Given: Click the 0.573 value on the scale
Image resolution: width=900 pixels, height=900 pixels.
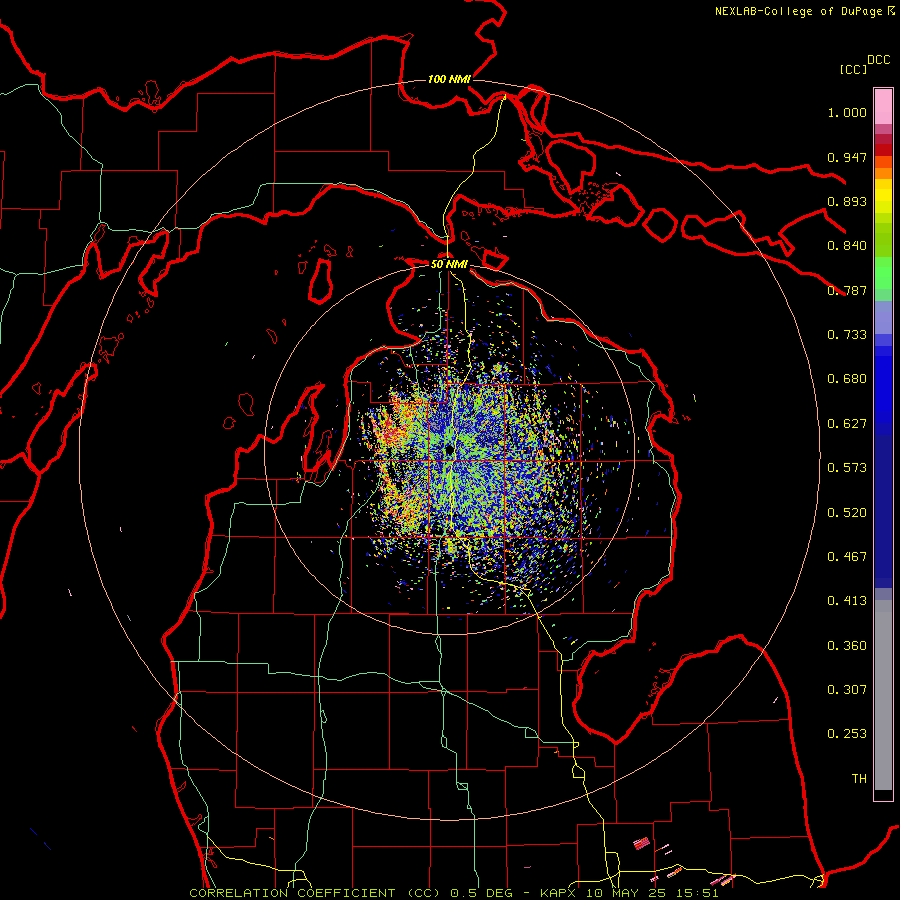Looking at the screenshot, I should pos(847,468).
